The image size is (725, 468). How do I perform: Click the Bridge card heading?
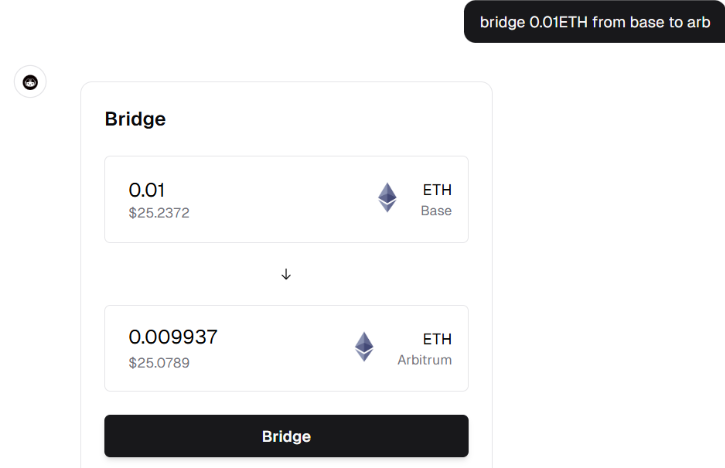tap(135, 119)
